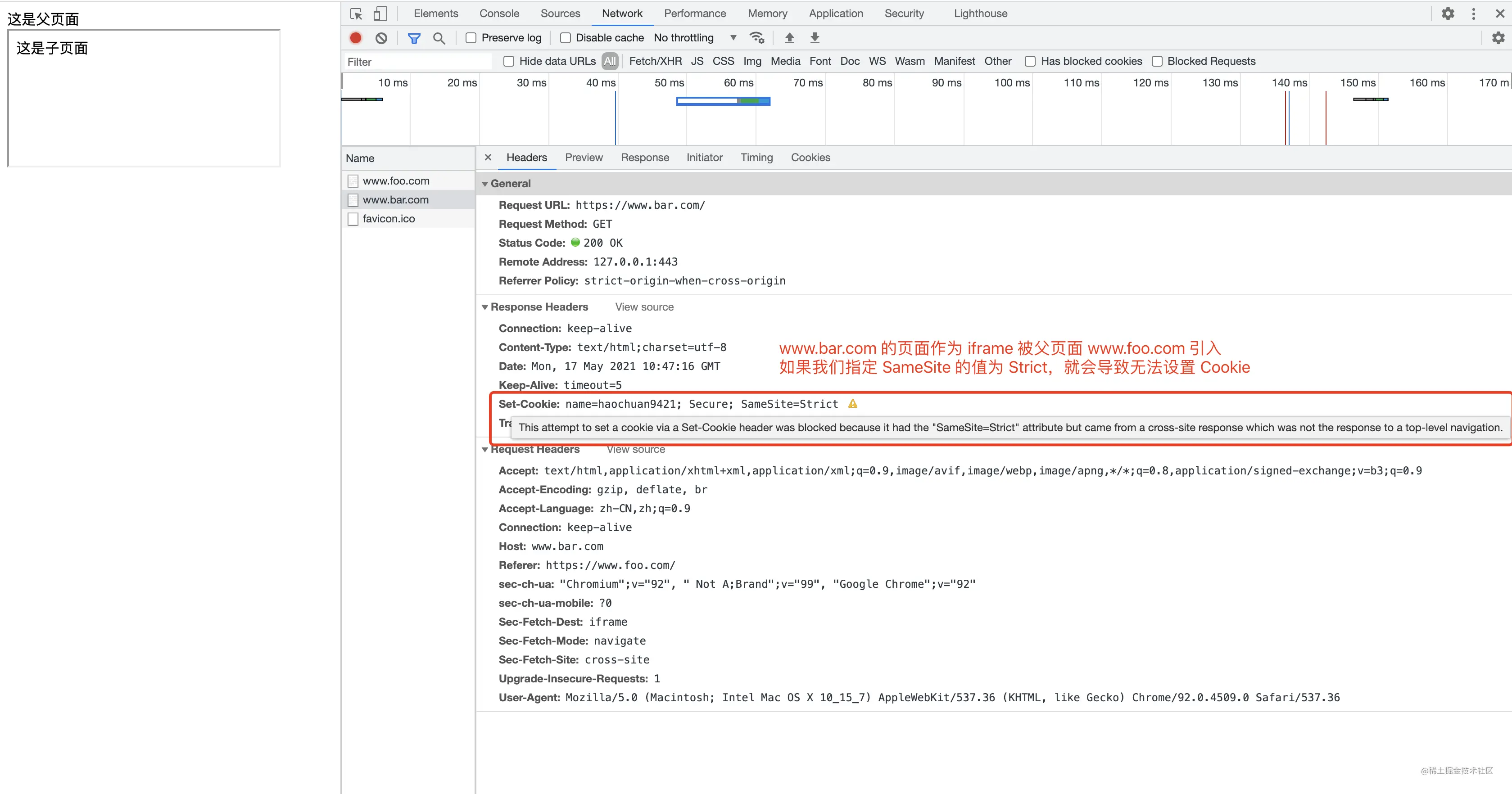This screenshot has width=1512, height=794.
Task: Switch to the Console panel
Action: (499, 14)
